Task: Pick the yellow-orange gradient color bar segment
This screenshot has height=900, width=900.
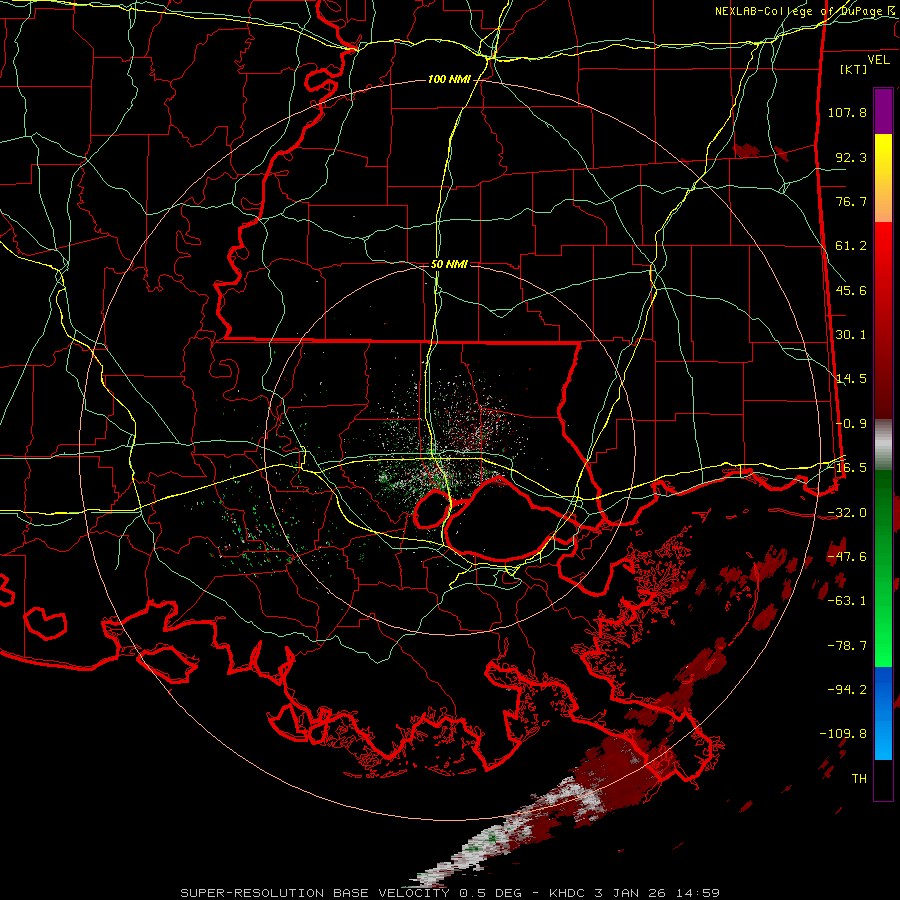Action: [883, 178]
